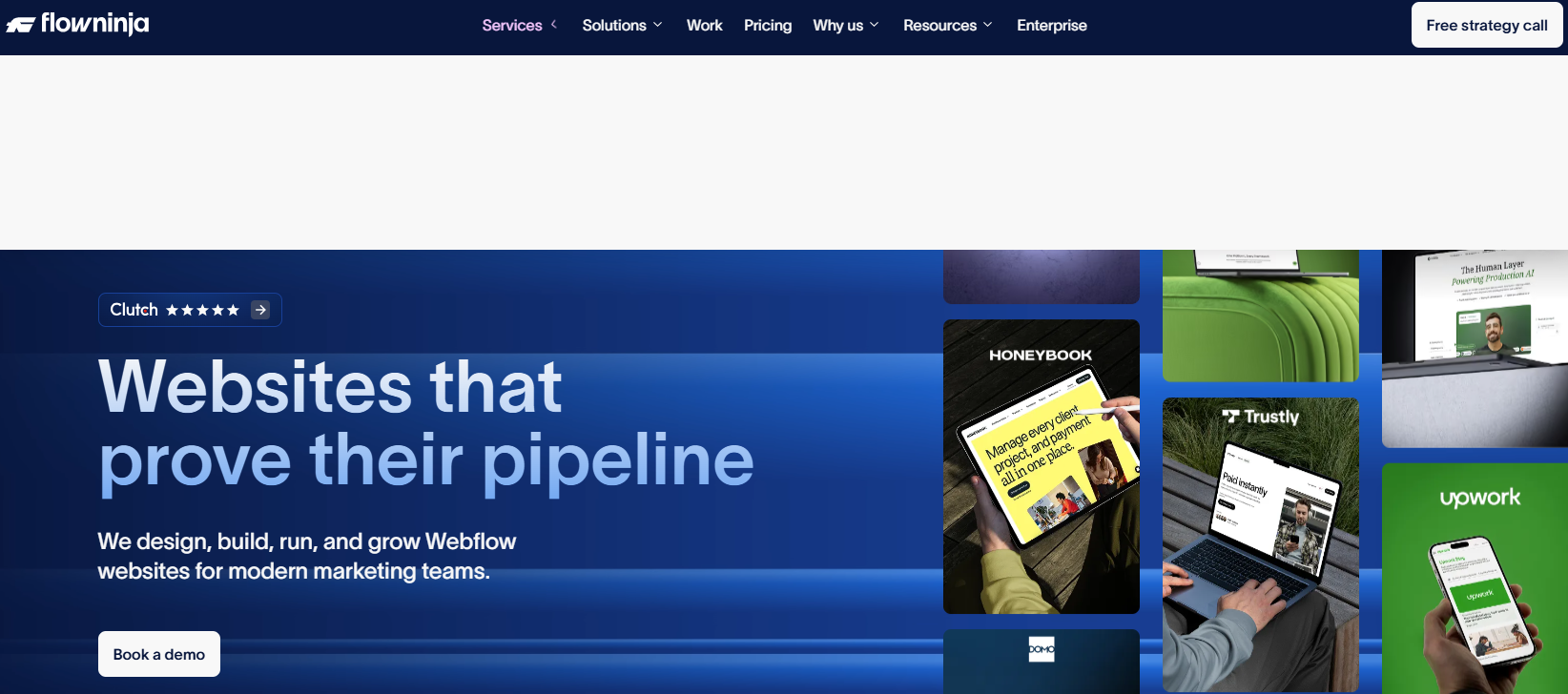
Task: Open the Clutch reviews badge
Action: pyautogui.click(x=190, y=310)
